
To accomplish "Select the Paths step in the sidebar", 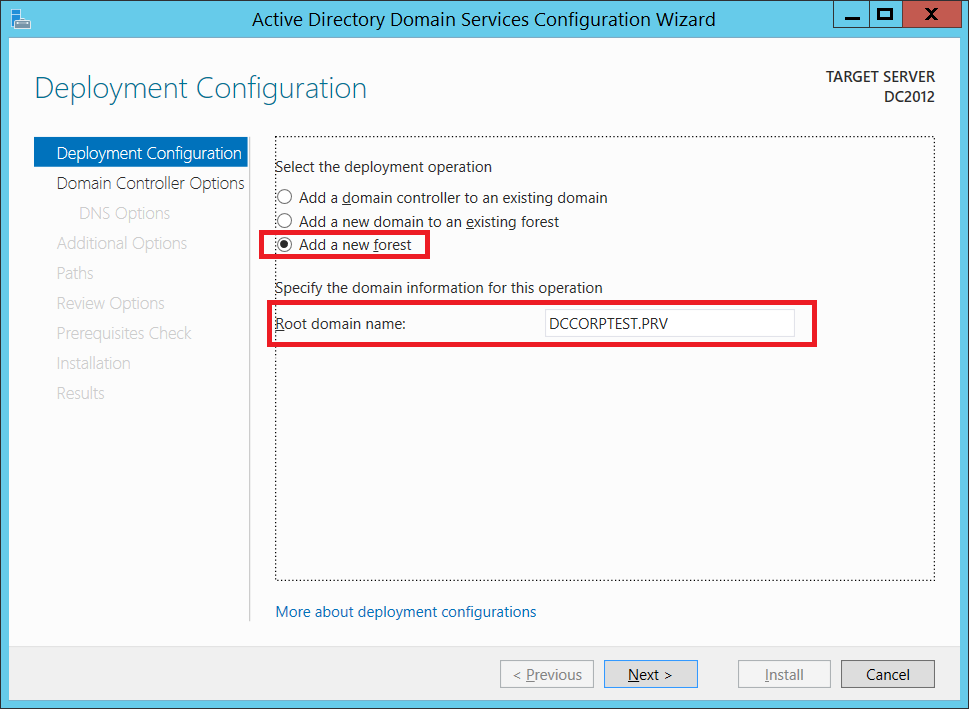I will 75,273.
